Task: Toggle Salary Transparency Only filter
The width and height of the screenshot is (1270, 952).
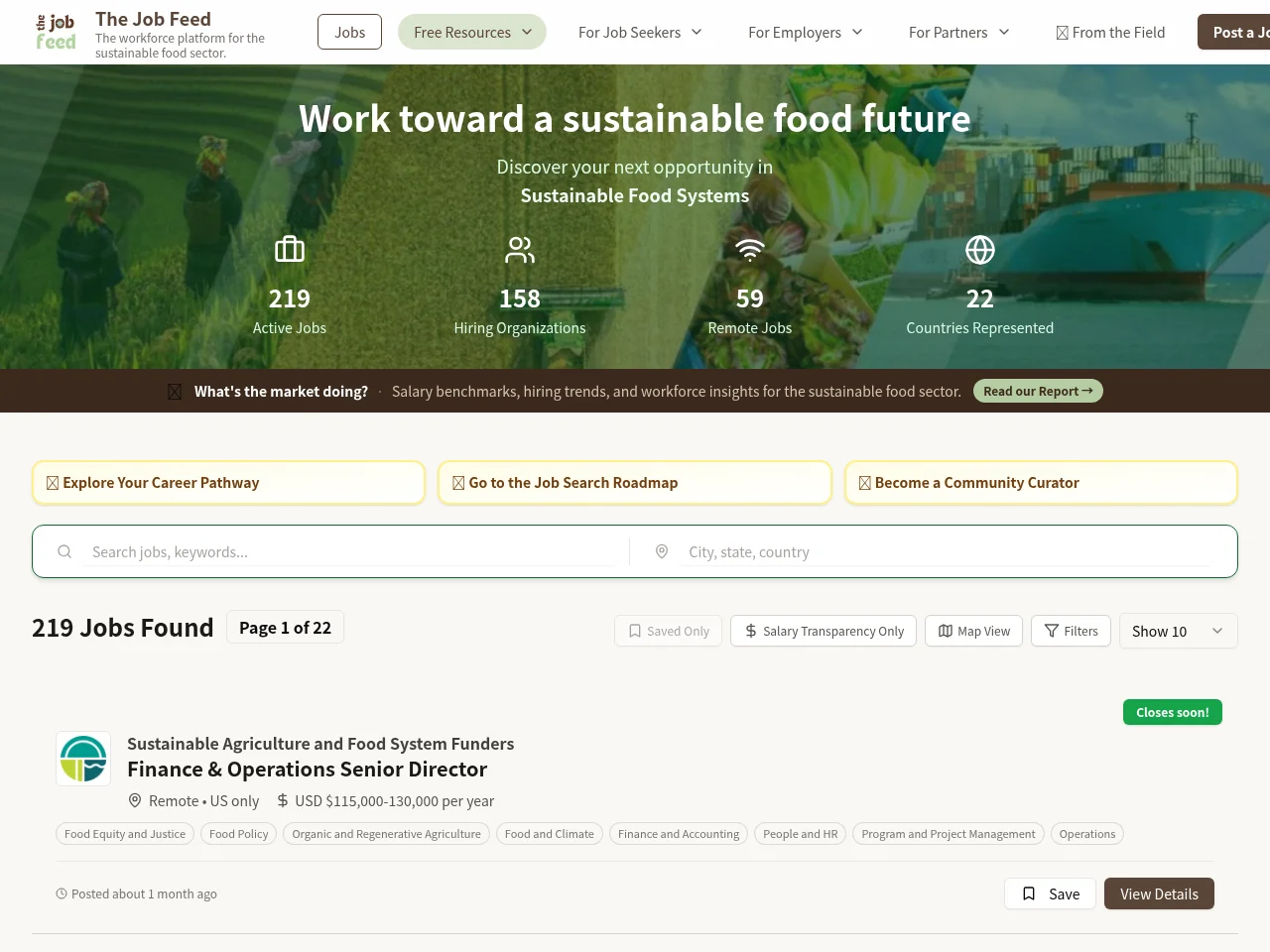Action: pos(824,631)
